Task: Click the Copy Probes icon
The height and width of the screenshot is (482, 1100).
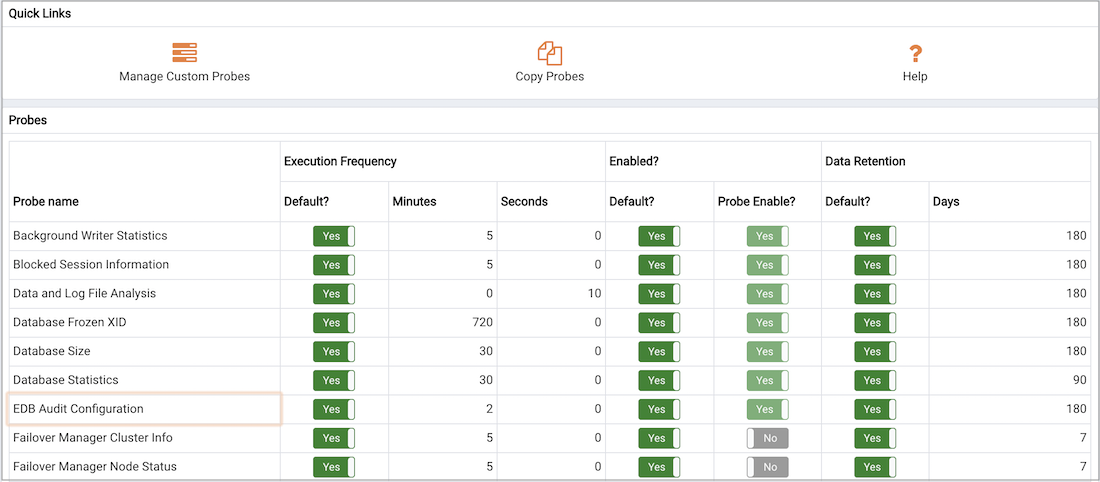Action: point(550,53)
